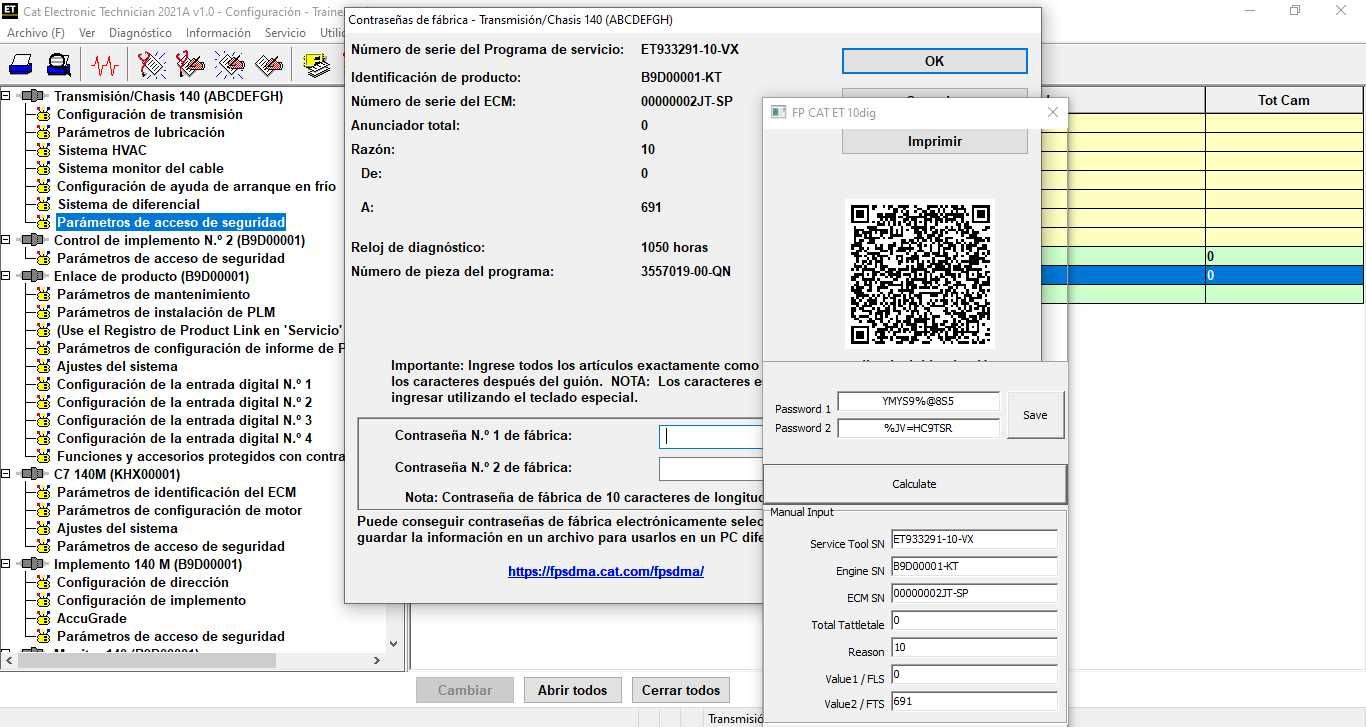Viewport: 1366px width, 727px height.
Task: Collapse the Enlace de producto tree node
Action: click(x=6, y=276)
